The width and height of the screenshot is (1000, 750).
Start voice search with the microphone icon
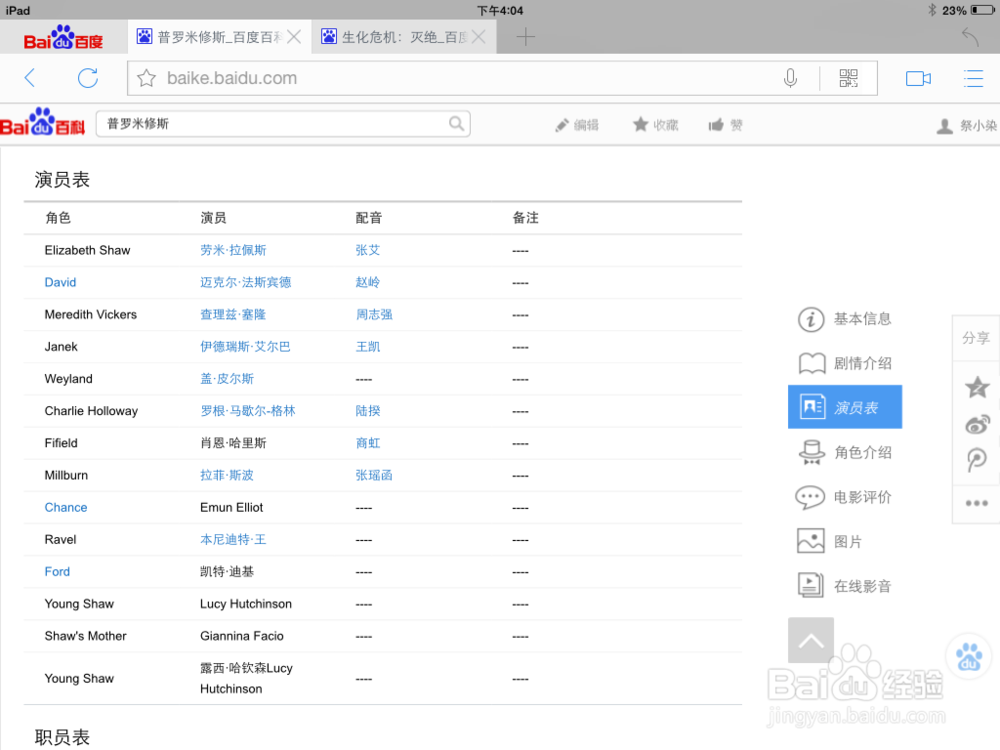790,77
